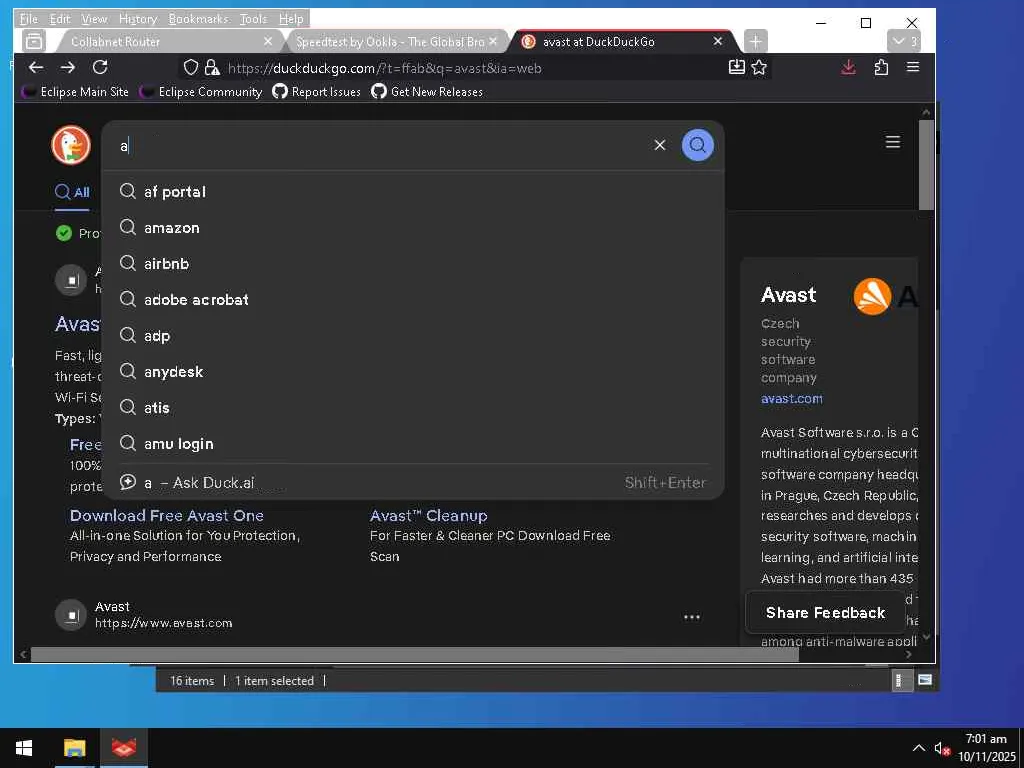Click the browser Back arrow

click(x=36, y=67)
